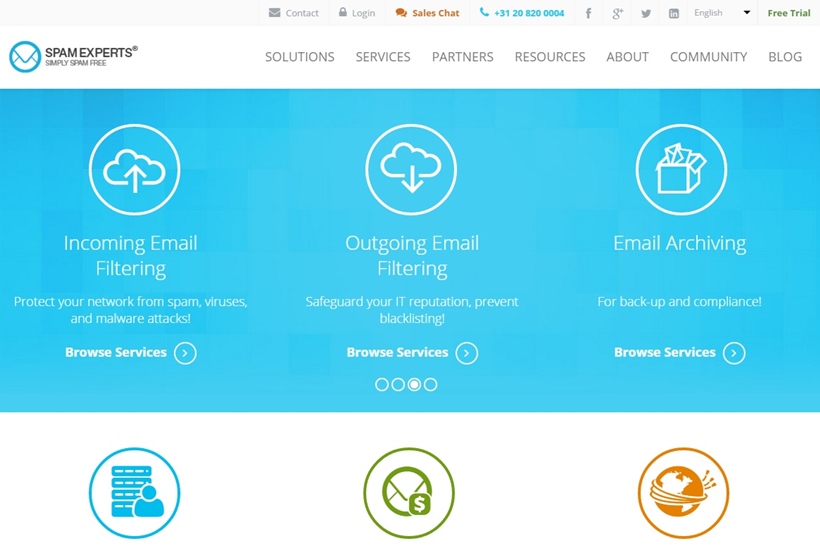The width and height of the screenshot is (820, 548).
Task: Click the Twitter bird icon
Action: pos(646,13)
